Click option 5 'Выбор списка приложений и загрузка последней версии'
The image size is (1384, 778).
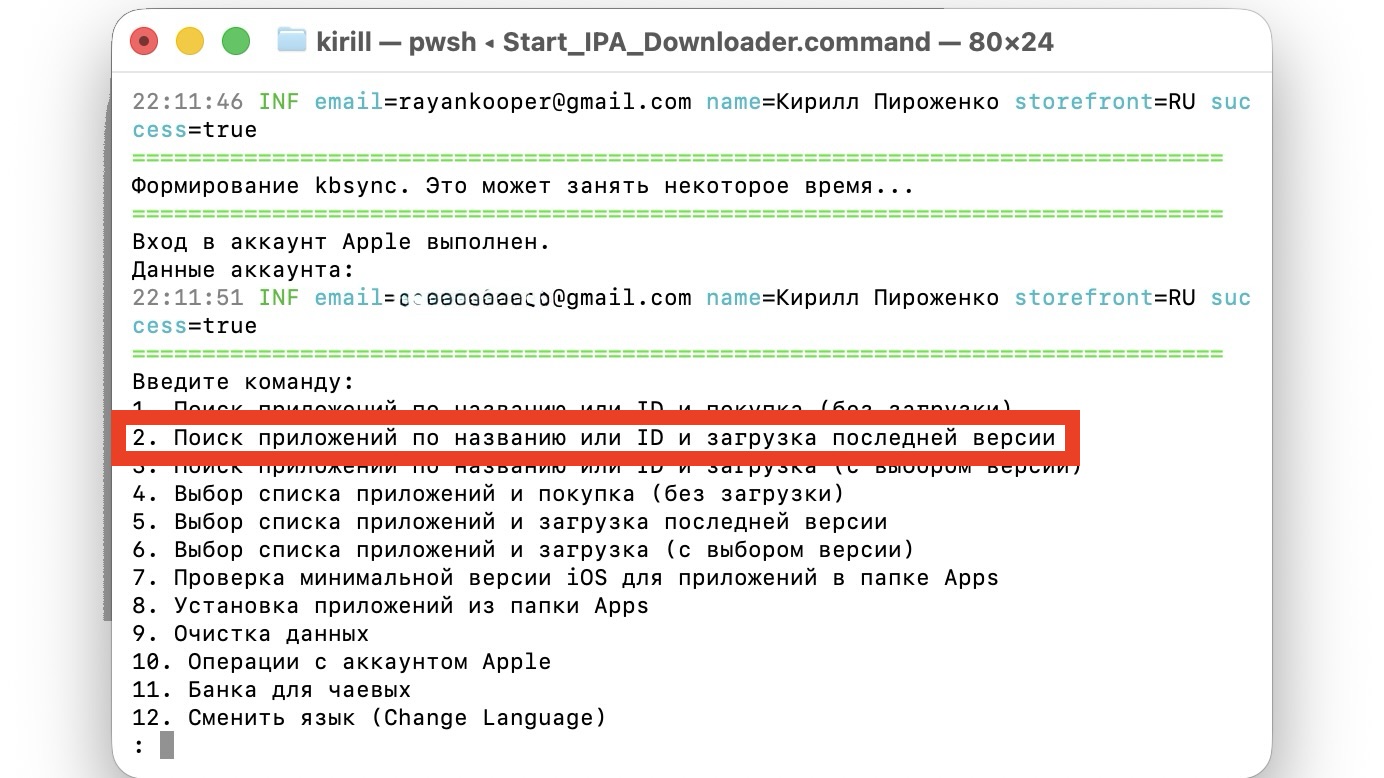click(x=509, y=522)
